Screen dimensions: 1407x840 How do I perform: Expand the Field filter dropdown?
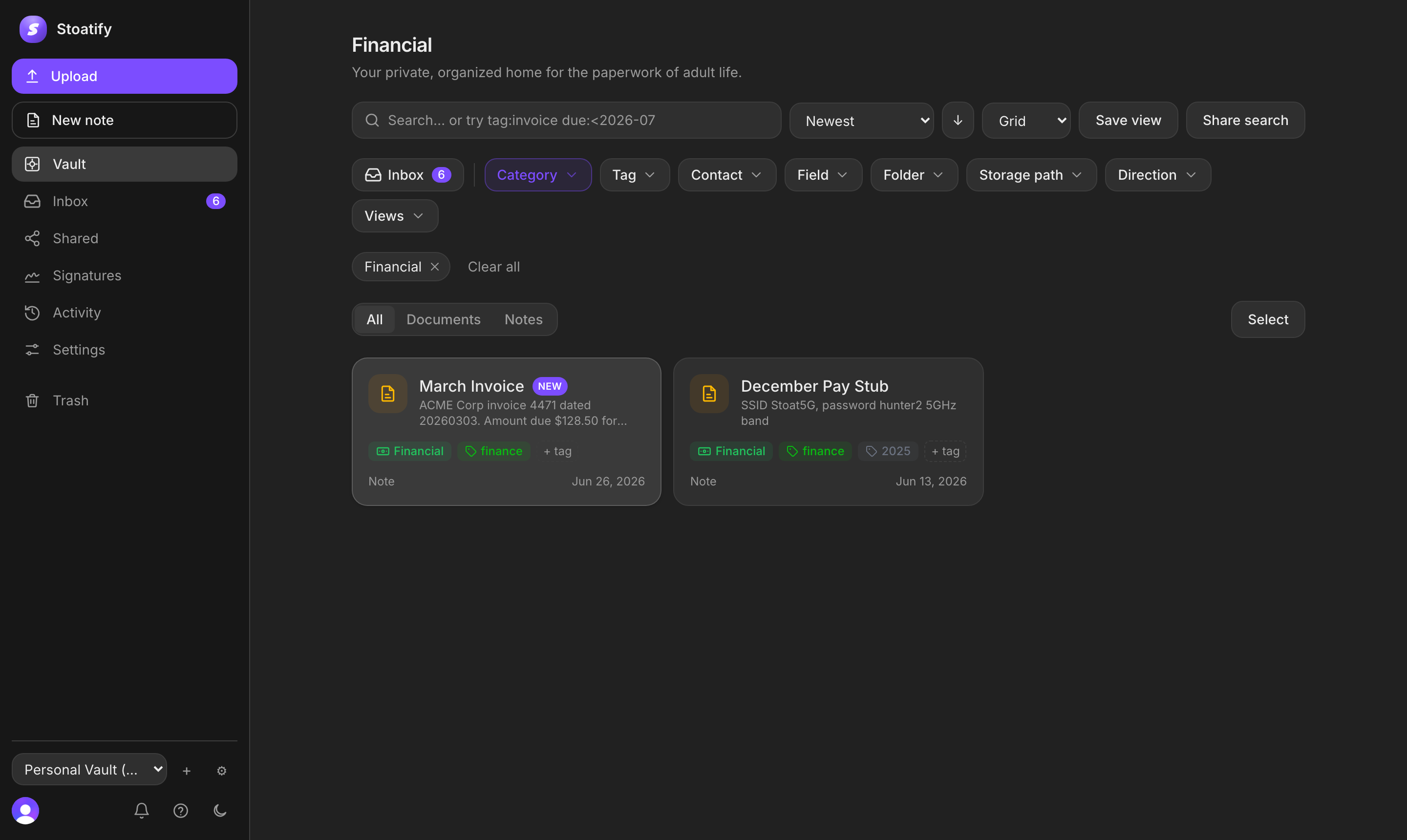pyautogui.click(x=823, y=175)
